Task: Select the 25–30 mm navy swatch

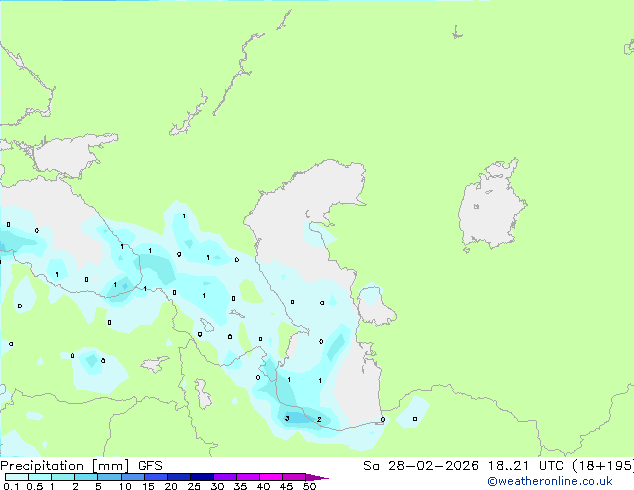Action: coord(202,477)
